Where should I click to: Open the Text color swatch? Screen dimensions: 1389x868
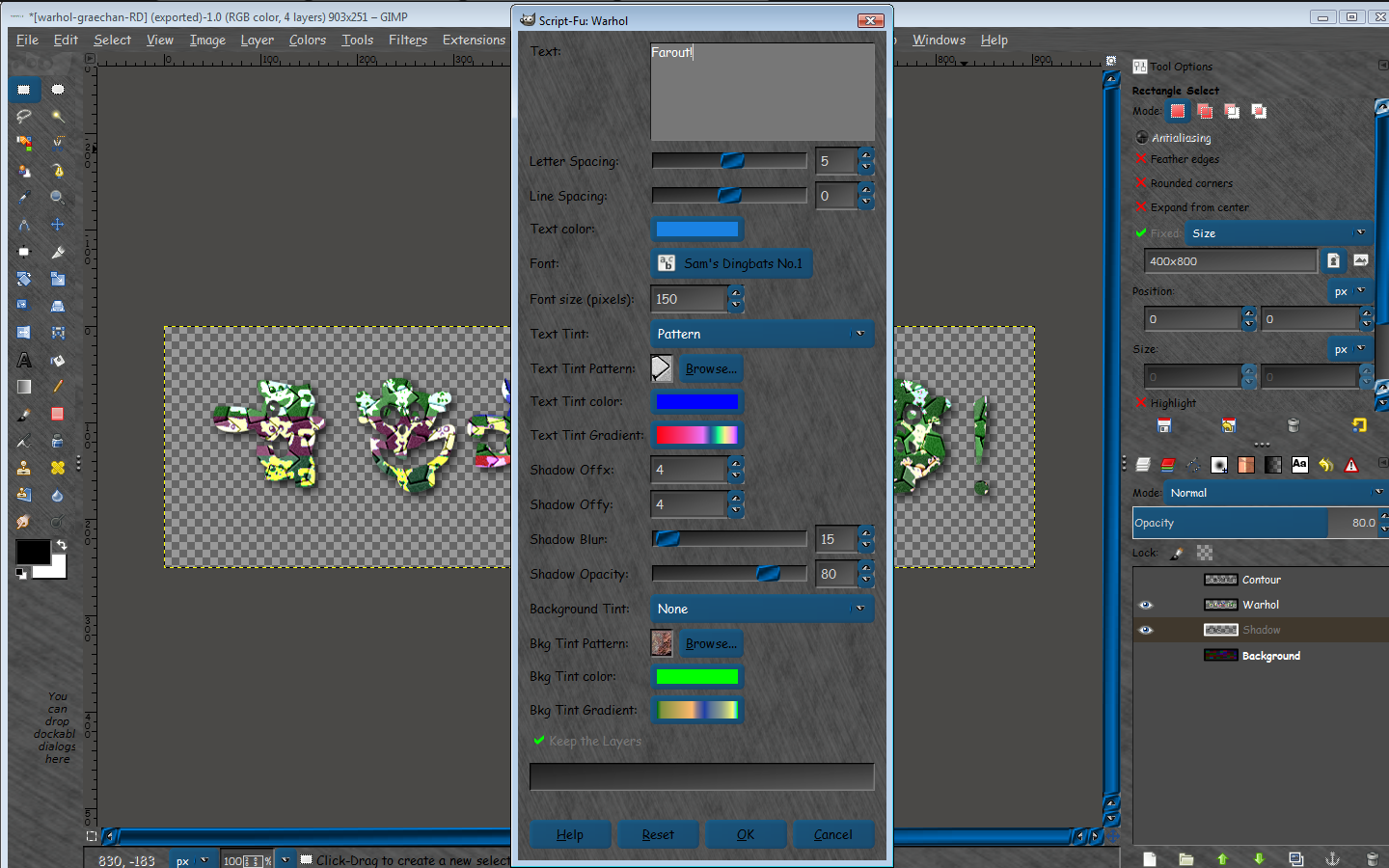pyautogui.click(x=697, y=230)
